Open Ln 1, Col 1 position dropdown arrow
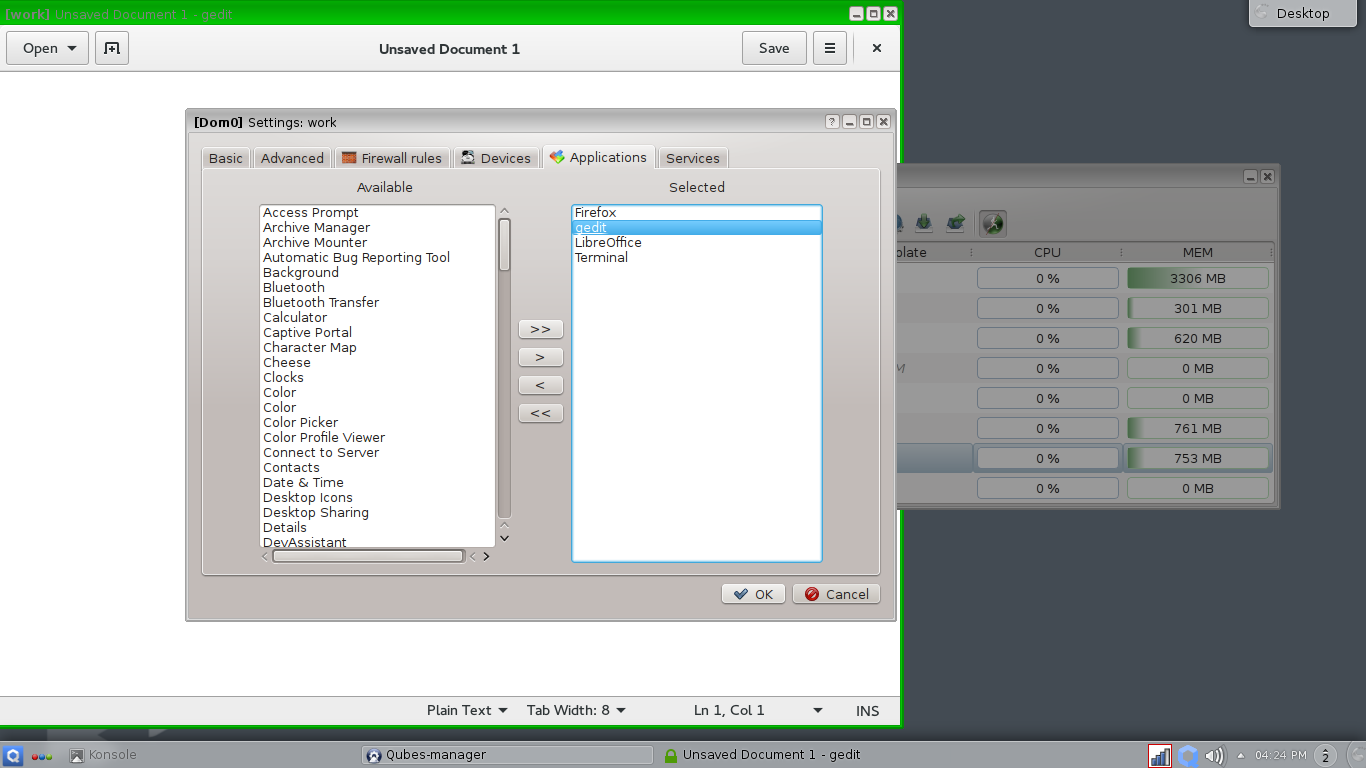Image resolution: width=1366 pixels, height=768 pixels. pyautogui.click(x=818, y=711)
